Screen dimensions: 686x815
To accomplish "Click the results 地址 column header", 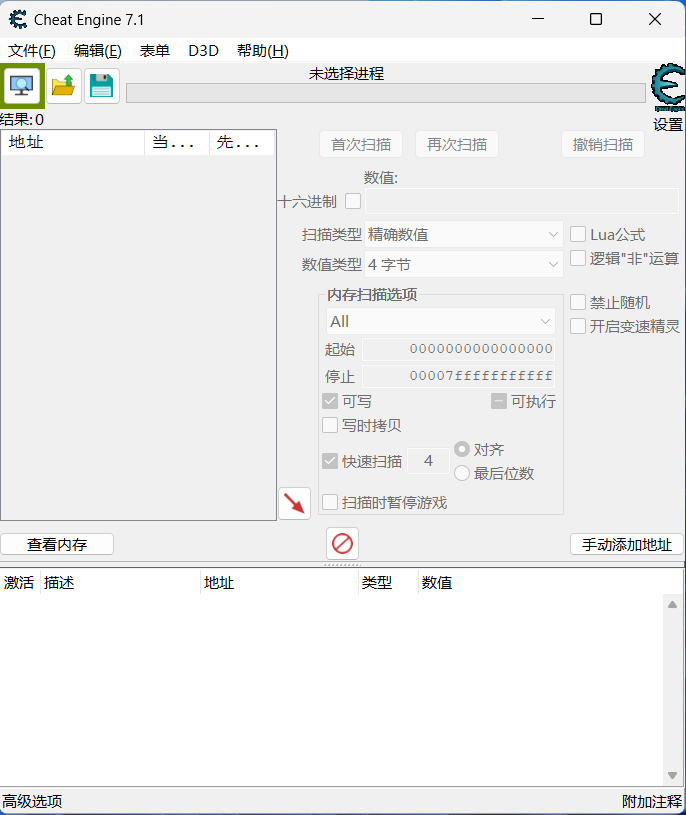I will [x=73, y=142].
